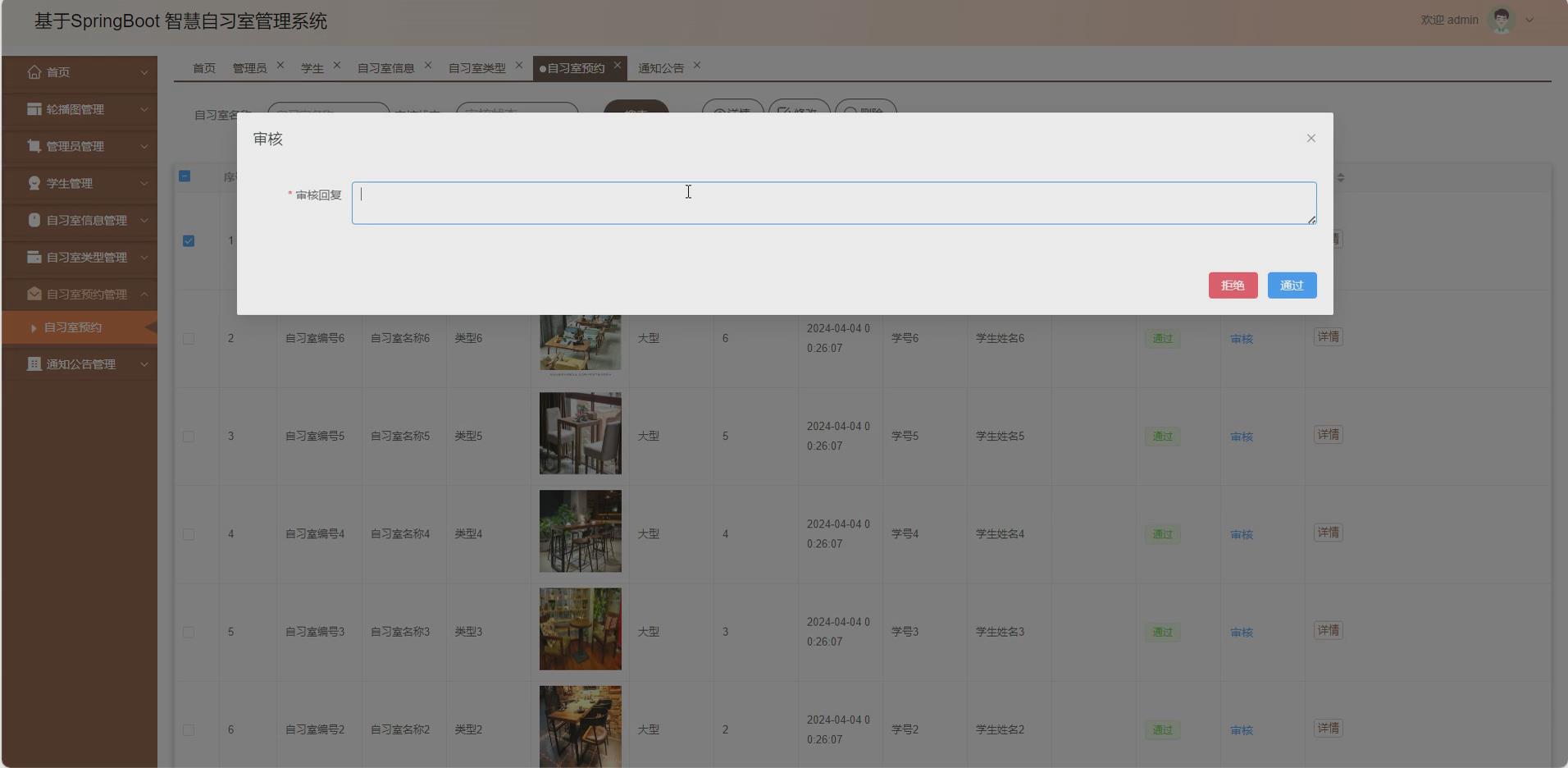Collapse the 自习室预约管理 menu chevron
The image size is (1568, 768).
click(x=144, y=294)
